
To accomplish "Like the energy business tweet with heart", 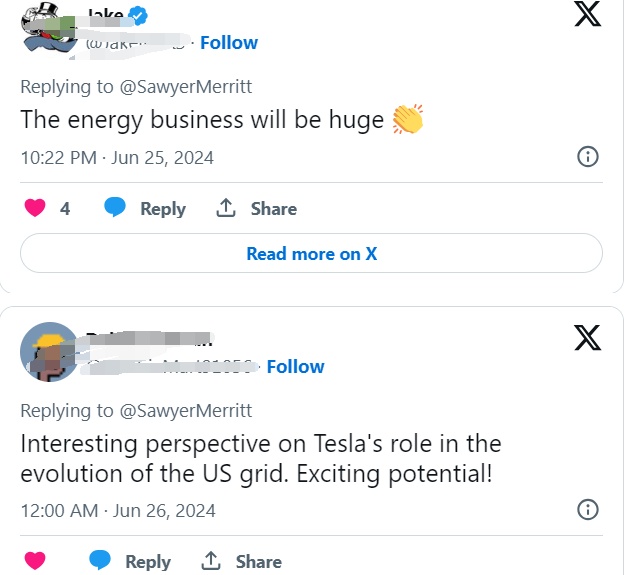I will pos(35,208).
